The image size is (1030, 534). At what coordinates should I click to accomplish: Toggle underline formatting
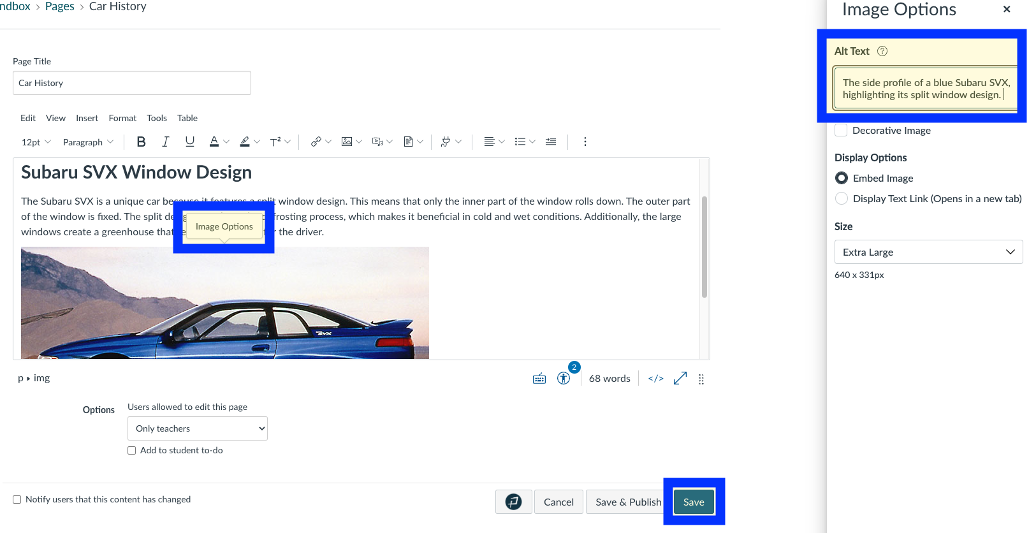click(x=190, y=142)
